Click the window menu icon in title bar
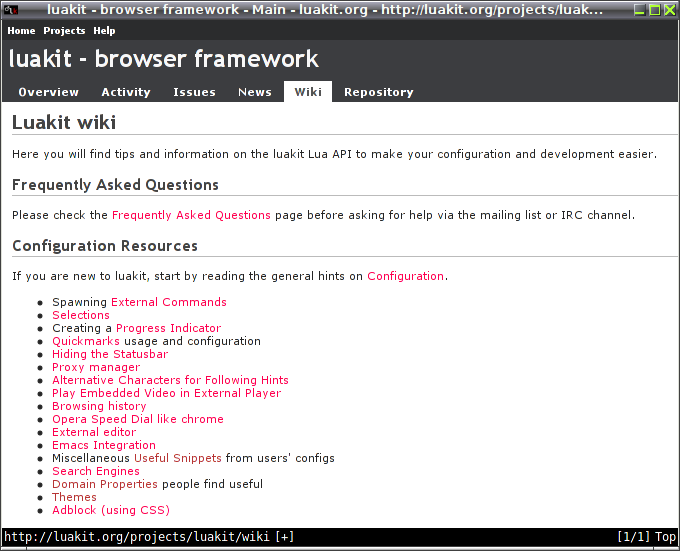 11,10
